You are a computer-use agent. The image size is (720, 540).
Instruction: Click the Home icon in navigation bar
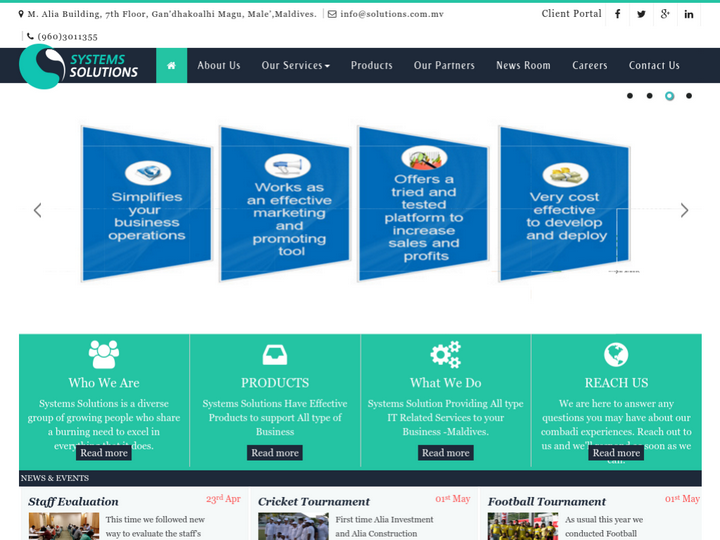tap(171, 66)
